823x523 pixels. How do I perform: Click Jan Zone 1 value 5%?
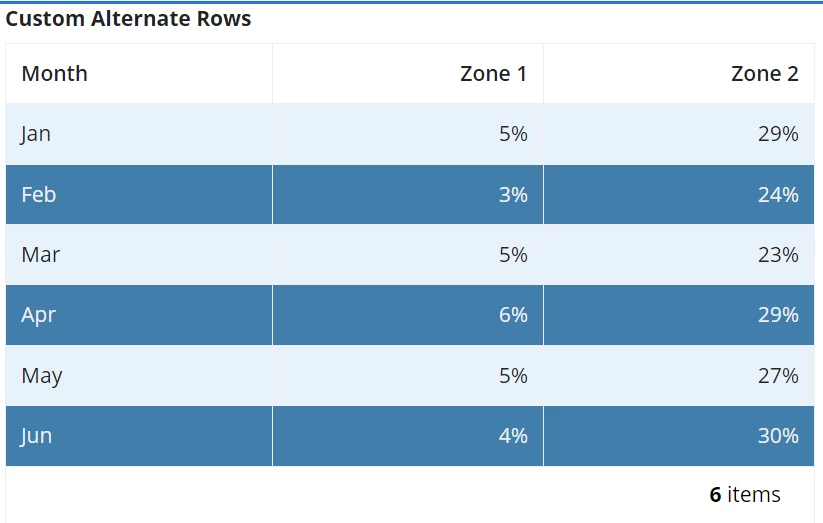point(408,134)
